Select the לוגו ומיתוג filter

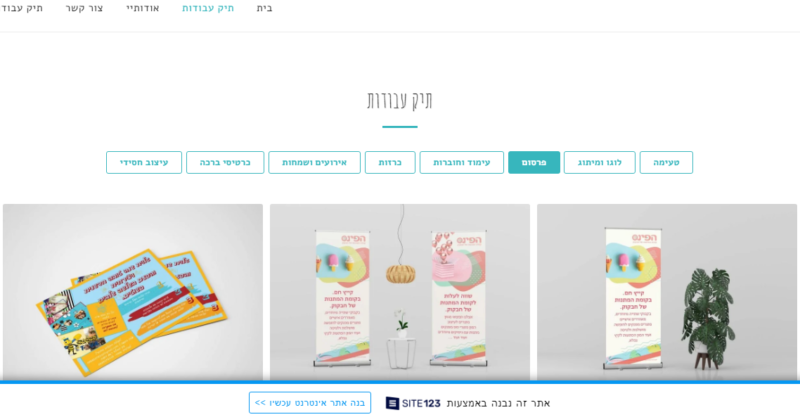(x=599, y=162)
